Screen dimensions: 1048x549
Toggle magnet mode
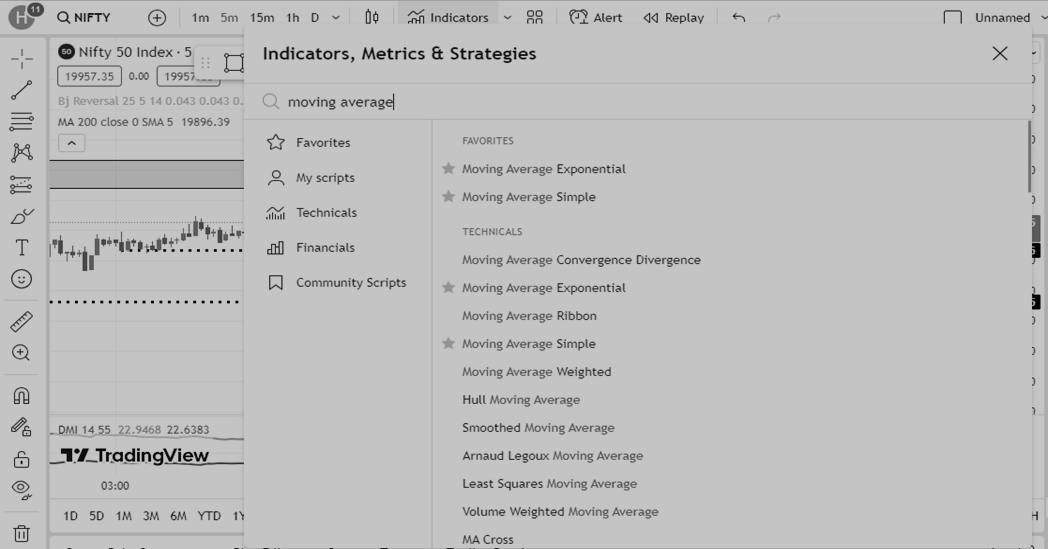tap(21, 396)
